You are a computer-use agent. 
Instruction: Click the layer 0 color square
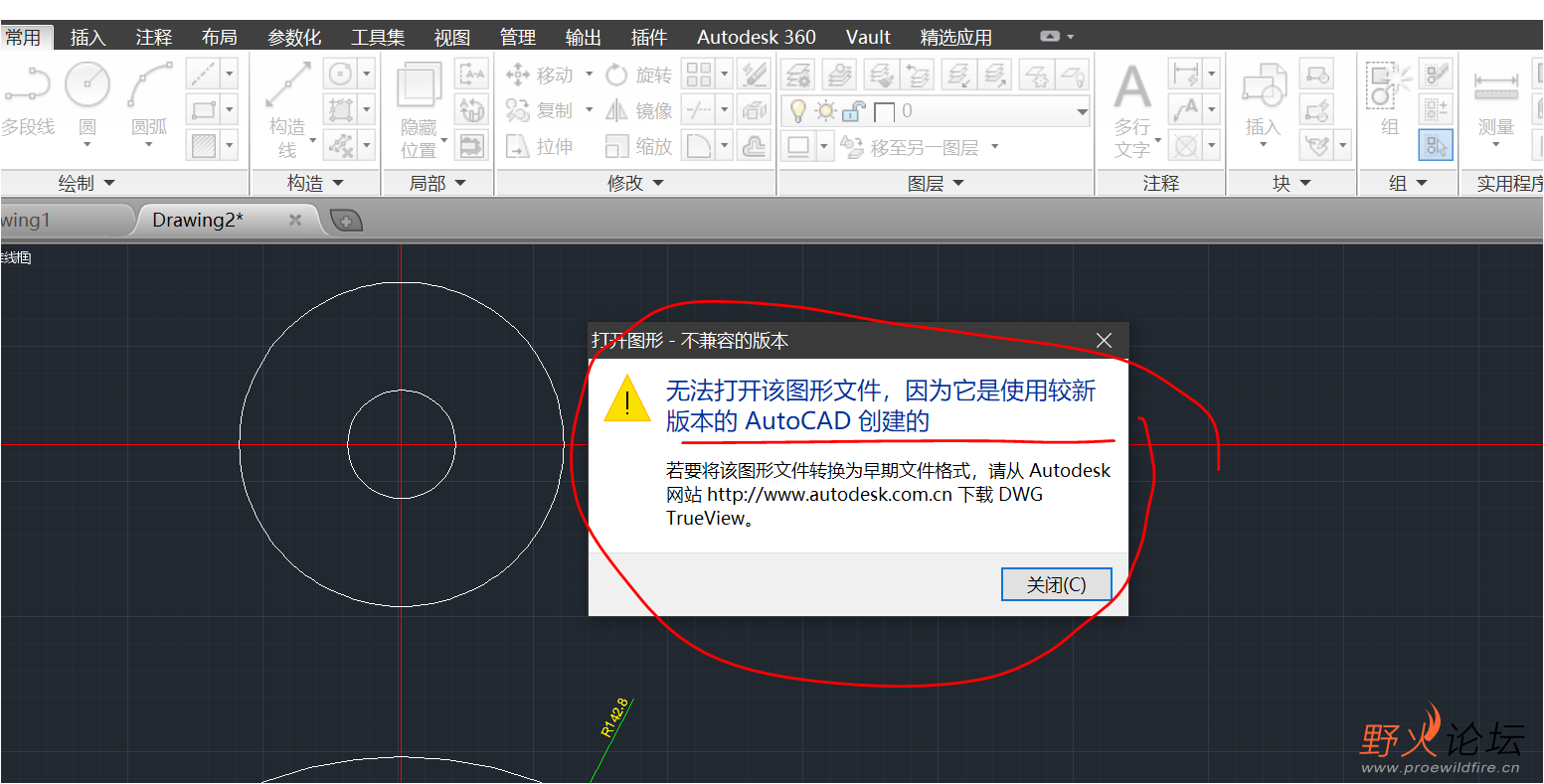[884, 112]
